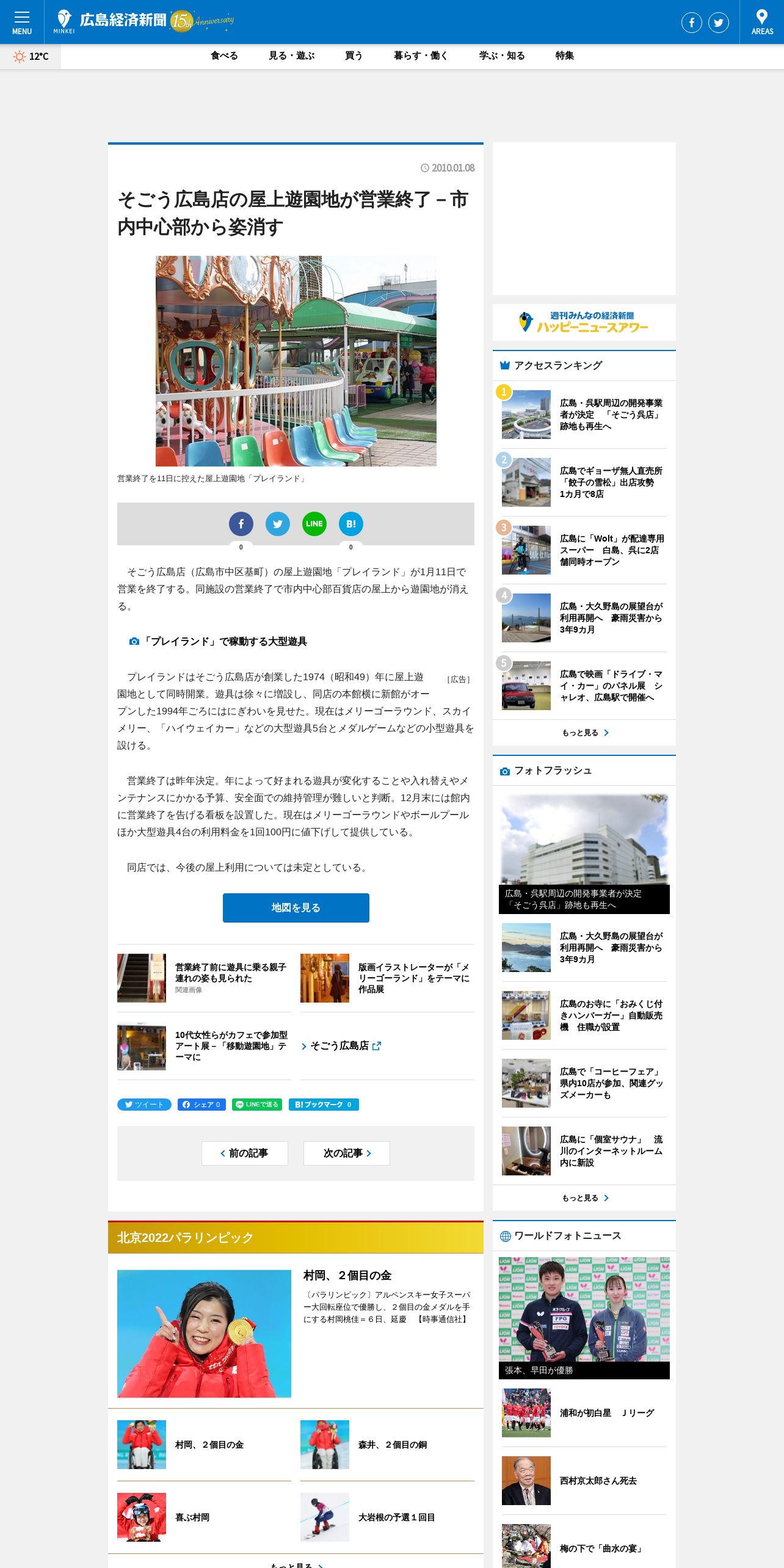Open the 暮らす・働く menu

(x=421, y=56)
